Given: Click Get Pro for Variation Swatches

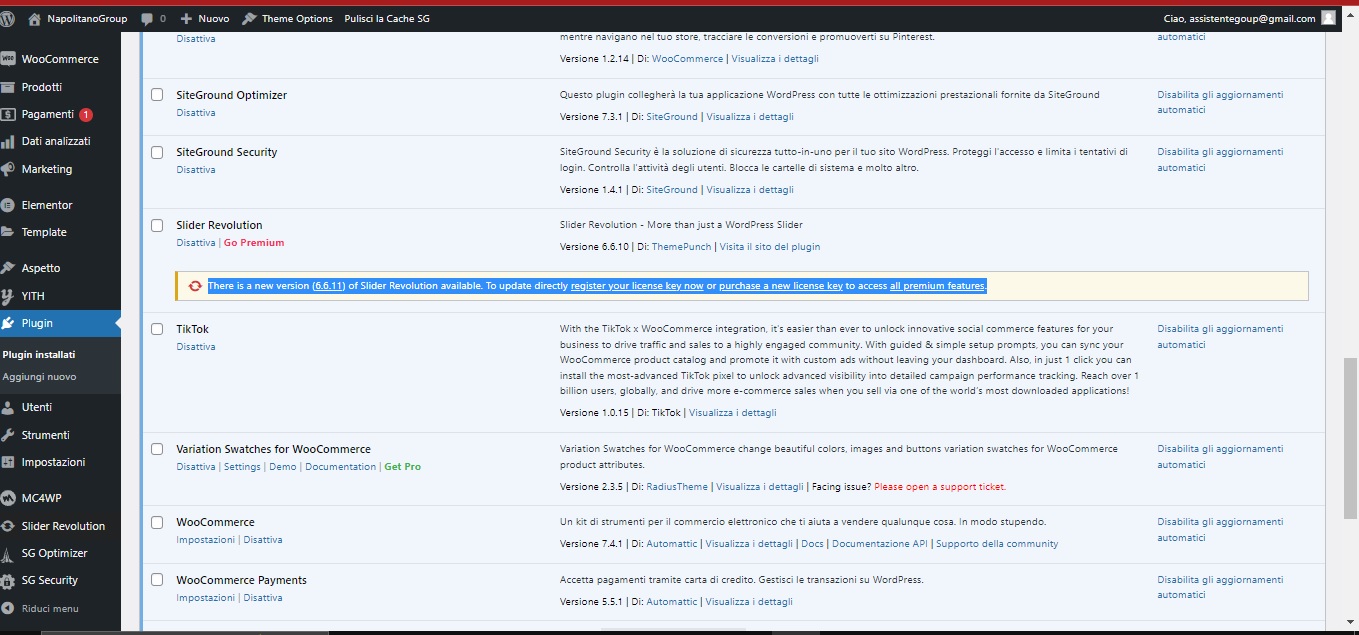Looking at the screenshot, I should tap(402, 467).
